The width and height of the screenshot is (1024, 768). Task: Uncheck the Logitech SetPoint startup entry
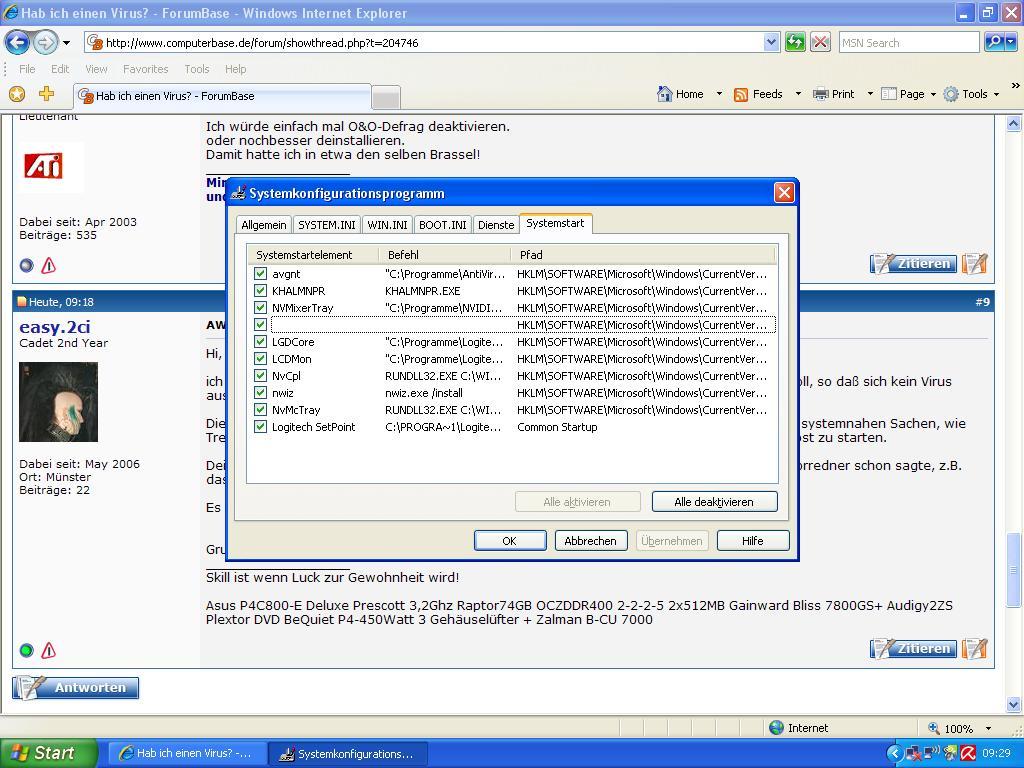click(x=261, y=426)
